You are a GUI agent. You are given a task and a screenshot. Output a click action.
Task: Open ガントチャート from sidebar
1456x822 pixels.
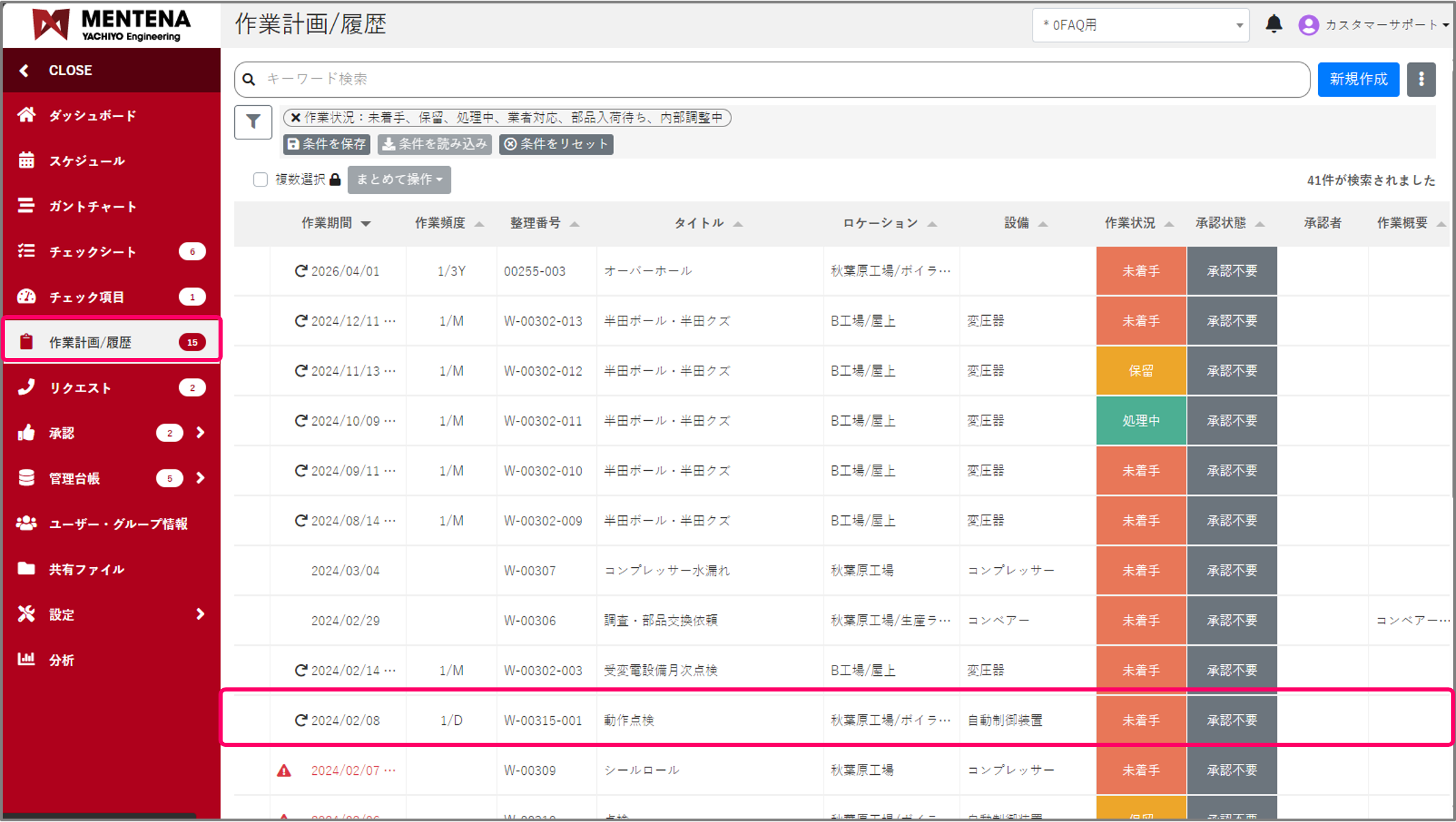(x=92, y=206)
